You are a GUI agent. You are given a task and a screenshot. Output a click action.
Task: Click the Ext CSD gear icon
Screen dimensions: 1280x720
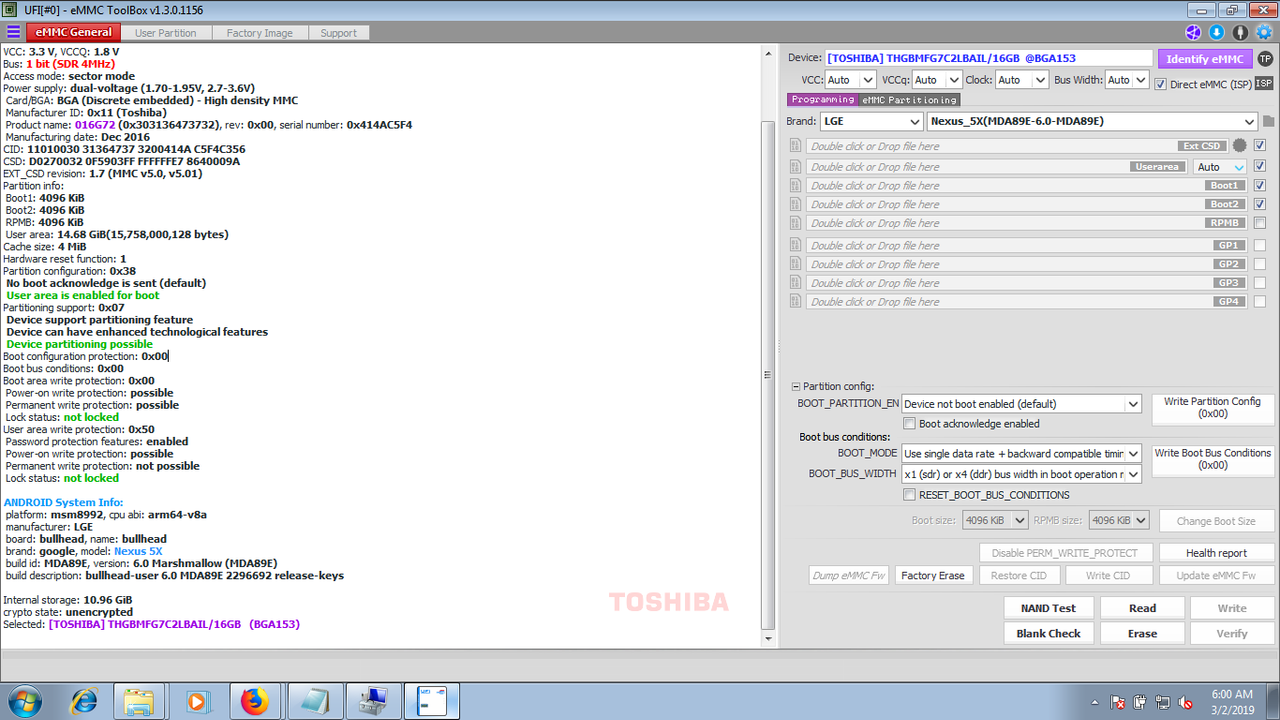[x=1240, y=146]
